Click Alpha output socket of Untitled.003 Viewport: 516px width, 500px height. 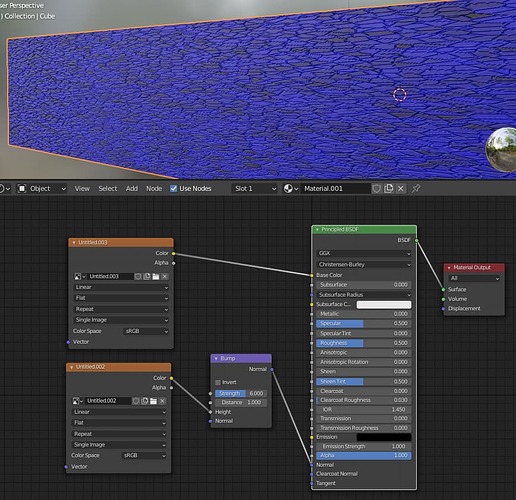(x=173, y=263)
